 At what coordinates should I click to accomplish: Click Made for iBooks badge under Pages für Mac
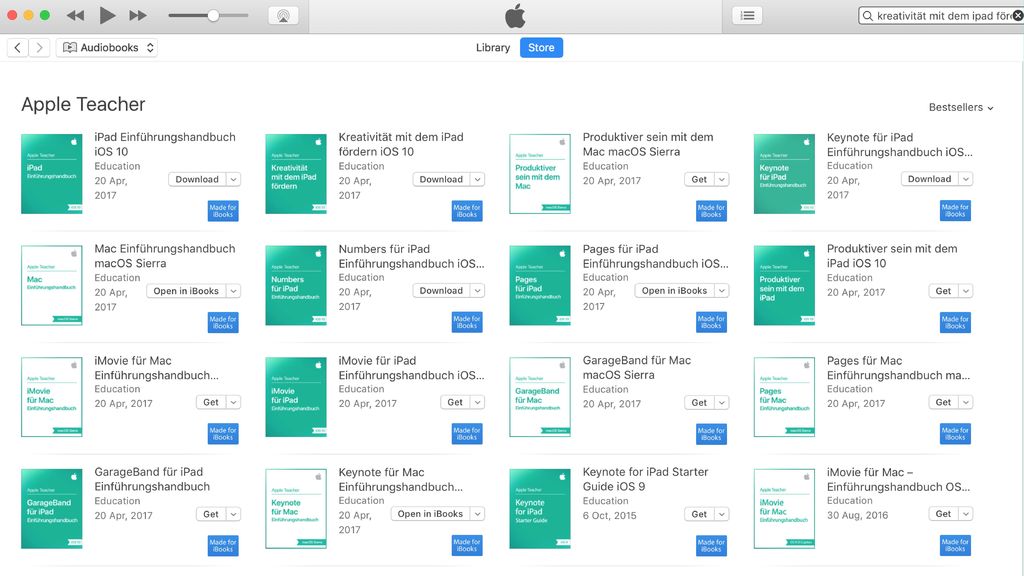click(955, 434)
